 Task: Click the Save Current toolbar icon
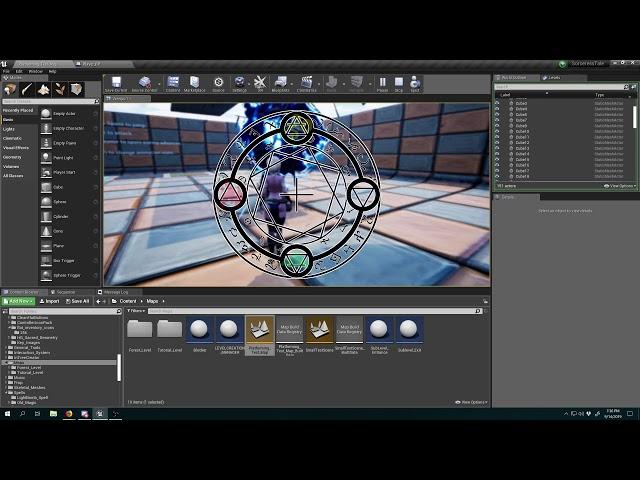tap(116, 83)
